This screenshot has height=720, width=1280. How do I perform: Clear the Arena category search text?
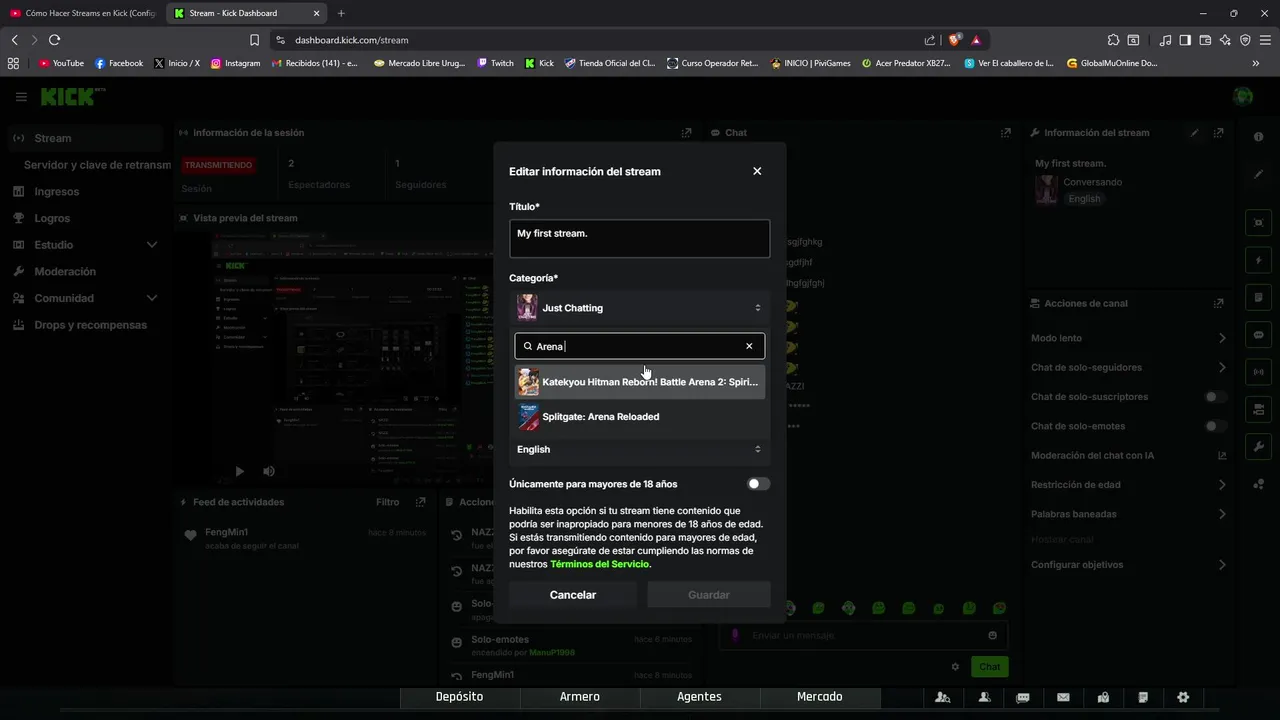pyautogui.click(x=749, y=346)
